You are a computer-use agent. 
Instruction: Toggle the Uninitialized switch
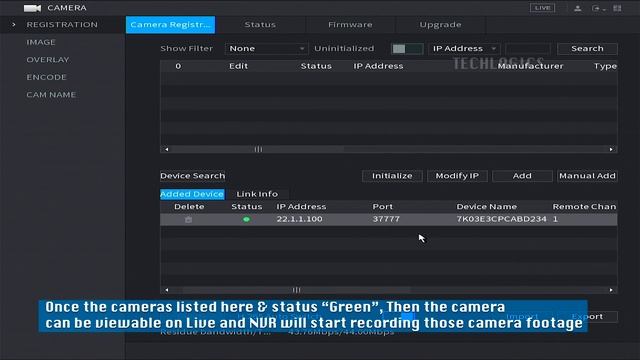point(407,49)
